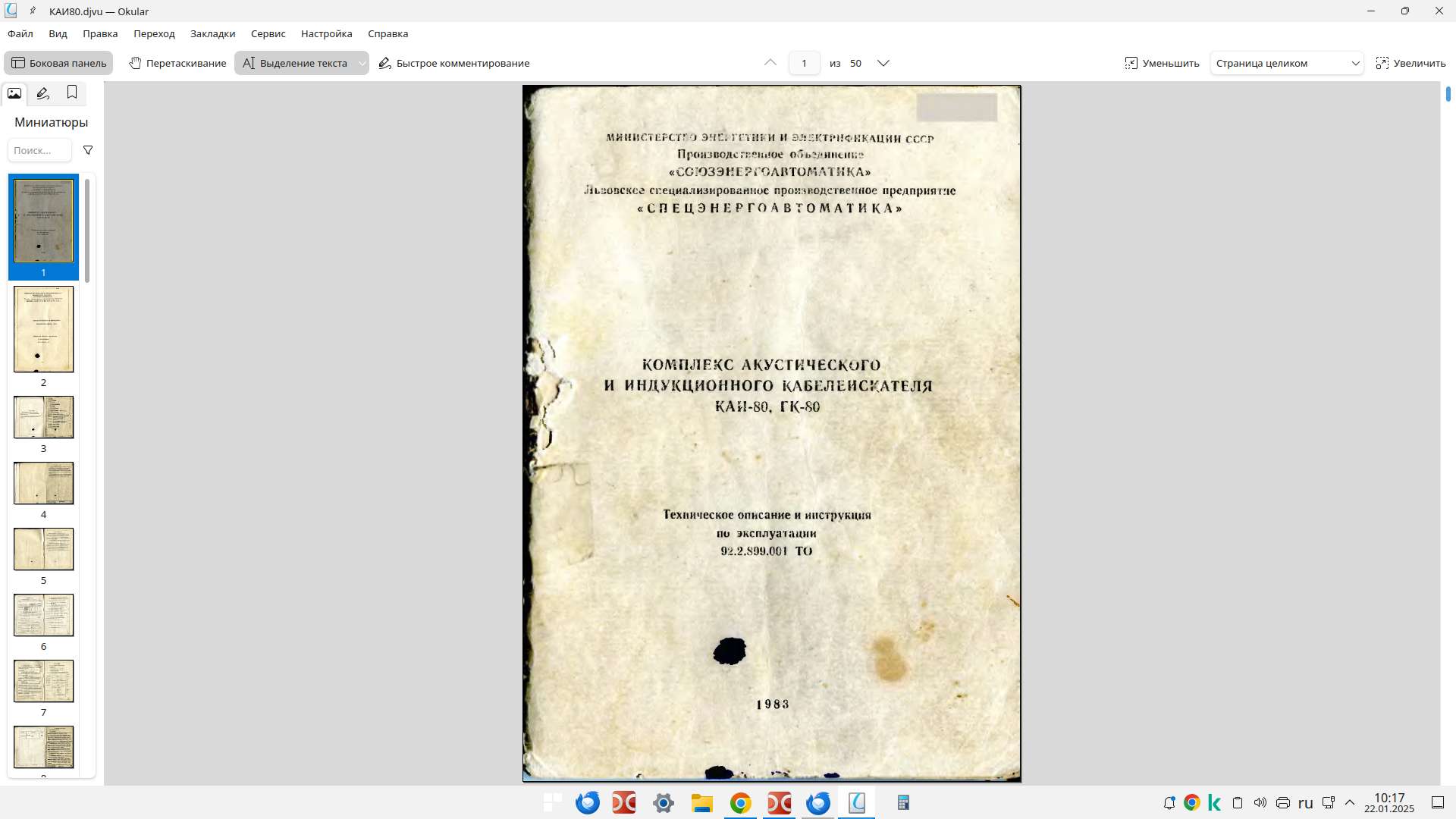Open the Справка menu
Image resolution: width=1456 pixels, height=819 pixels.
tap(388, 33)
